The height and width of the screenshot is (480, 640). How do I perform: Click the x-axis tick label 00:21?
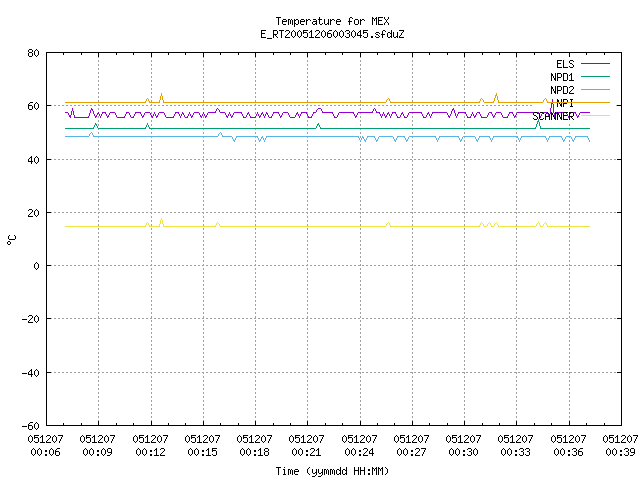(x=307, y=452)
